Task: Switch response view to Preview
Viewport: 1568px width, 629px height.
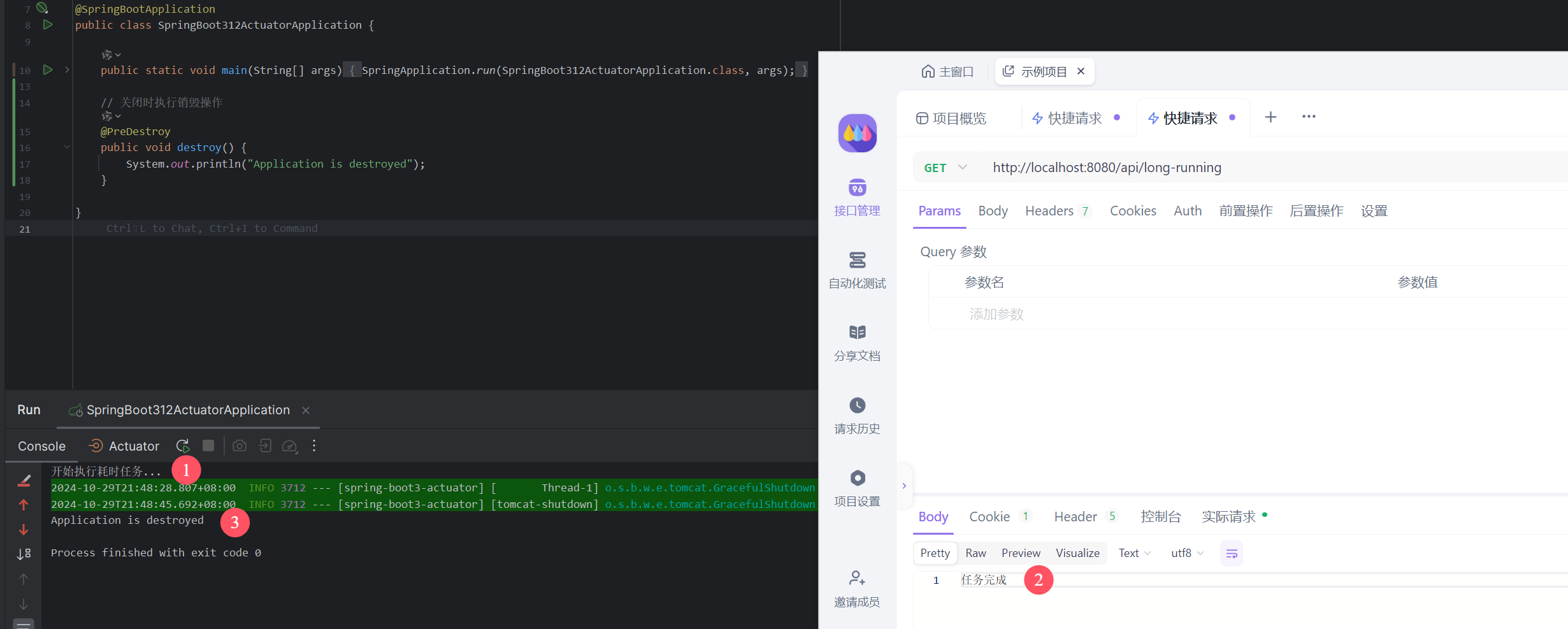Action: point(1021,553)
